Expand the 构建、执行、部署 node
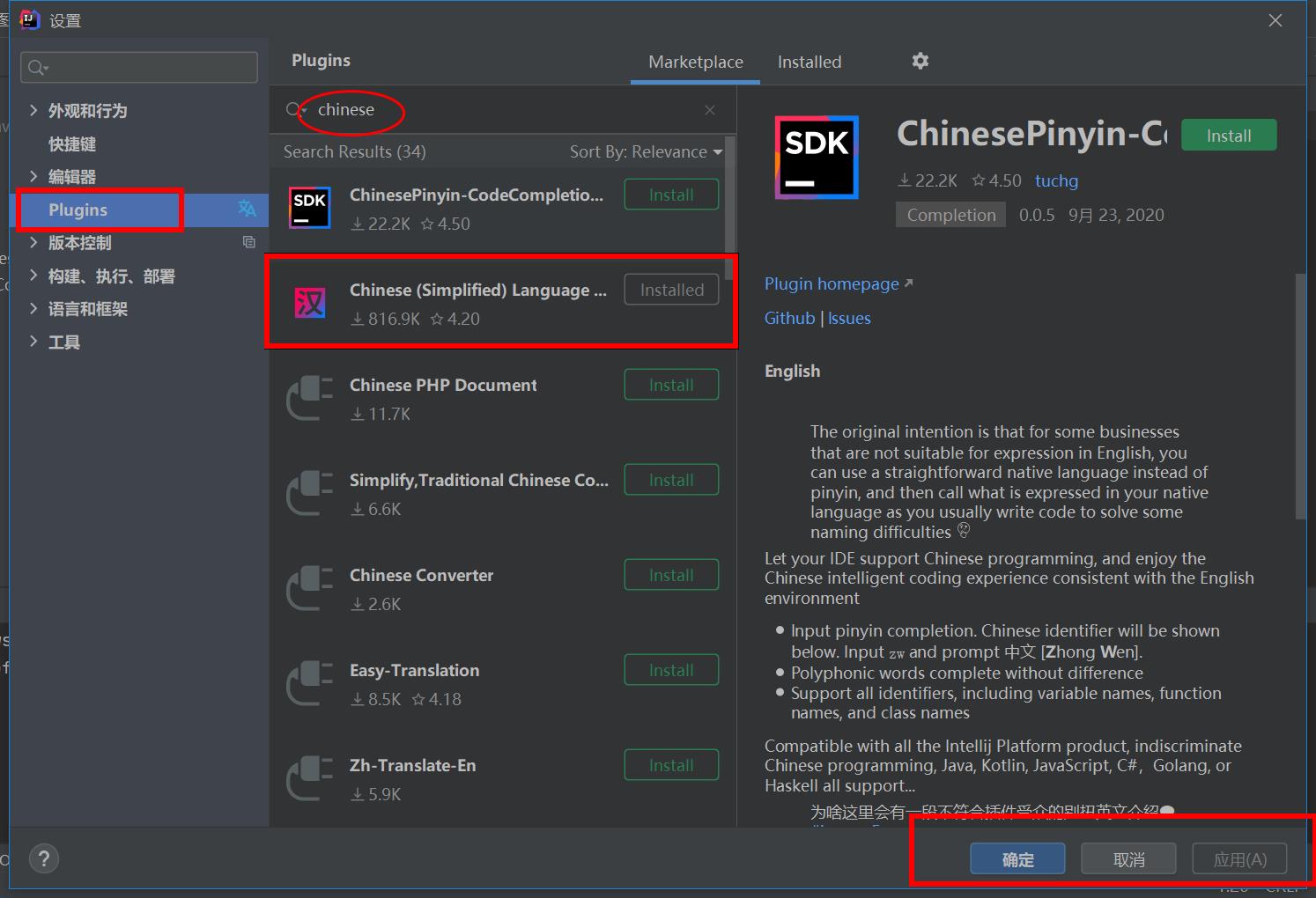This screenshot has width=1316, height=898. 33,276
